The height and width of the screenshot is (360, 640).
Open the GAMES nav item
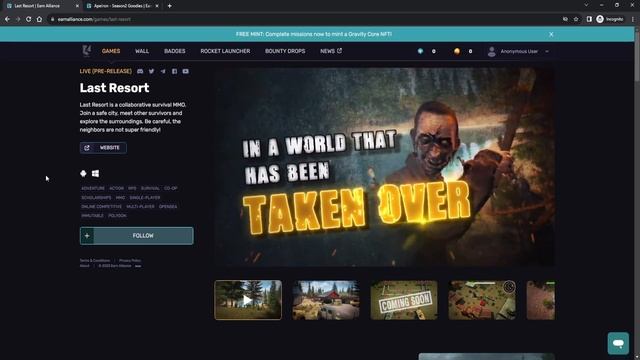point(111,51)
